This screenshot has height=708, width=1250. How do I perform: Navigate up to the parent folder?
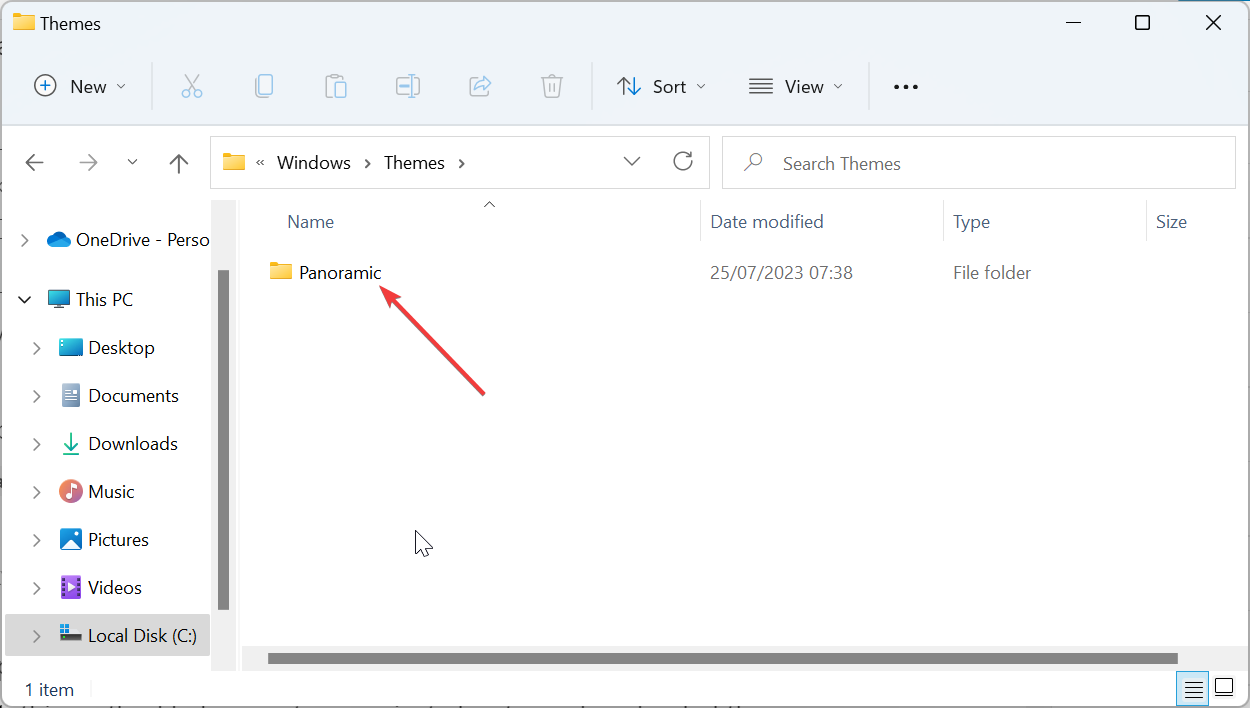[178, 162]
